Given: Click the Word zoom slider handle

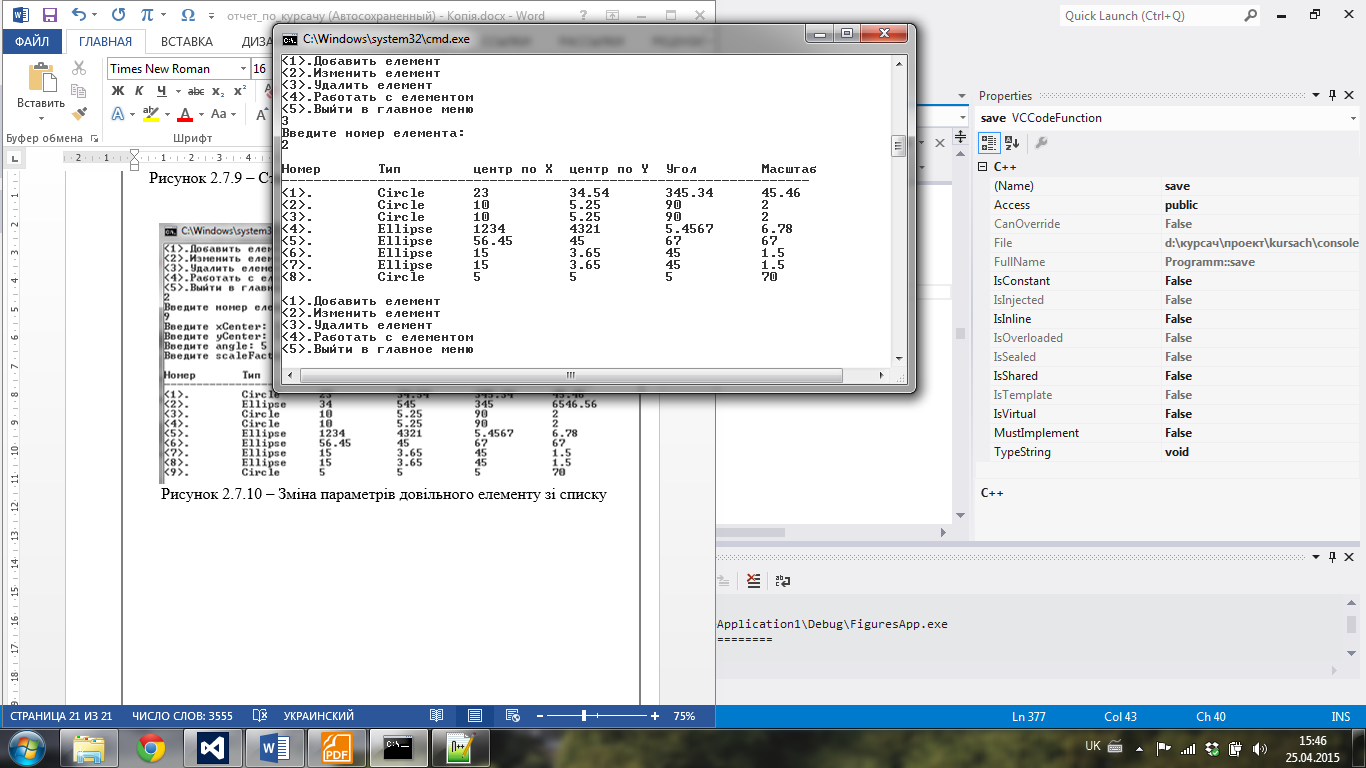Looking at the screenshot, I should pos(584,716).
